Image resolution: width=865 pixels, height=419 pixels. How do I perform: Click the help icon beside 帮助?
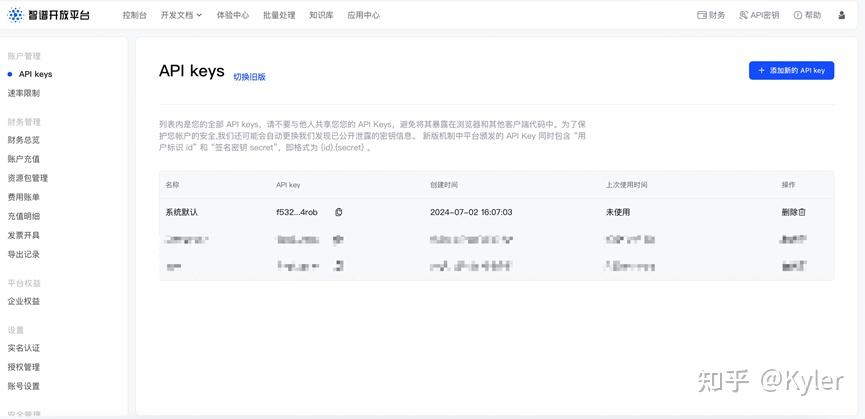798,15
